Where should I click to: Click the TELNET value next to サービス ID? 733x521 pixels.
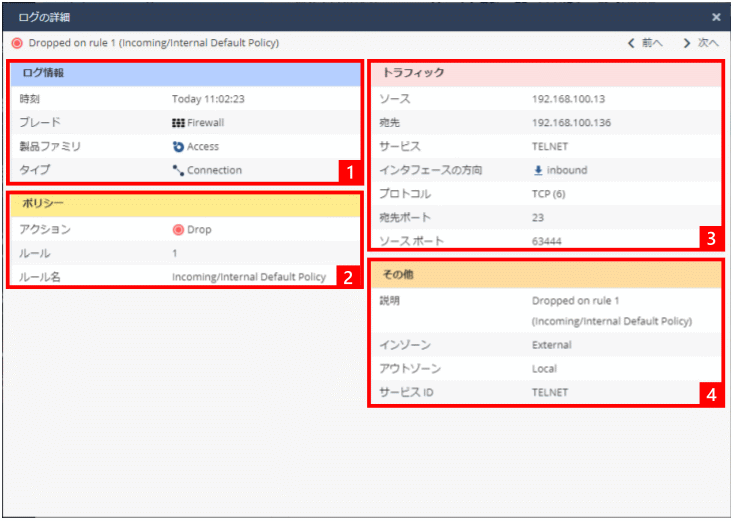(x=550, y=393)
